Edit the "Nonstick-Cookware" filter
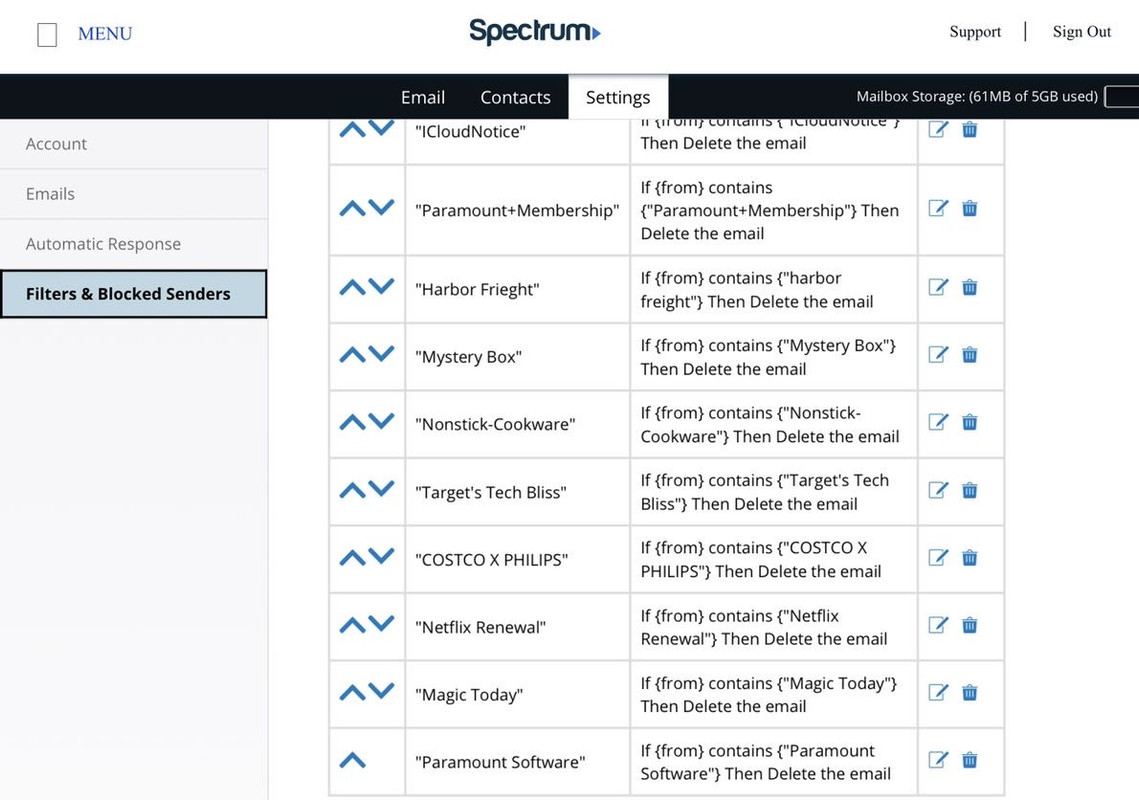1139x800 pixels. [938, 422]
